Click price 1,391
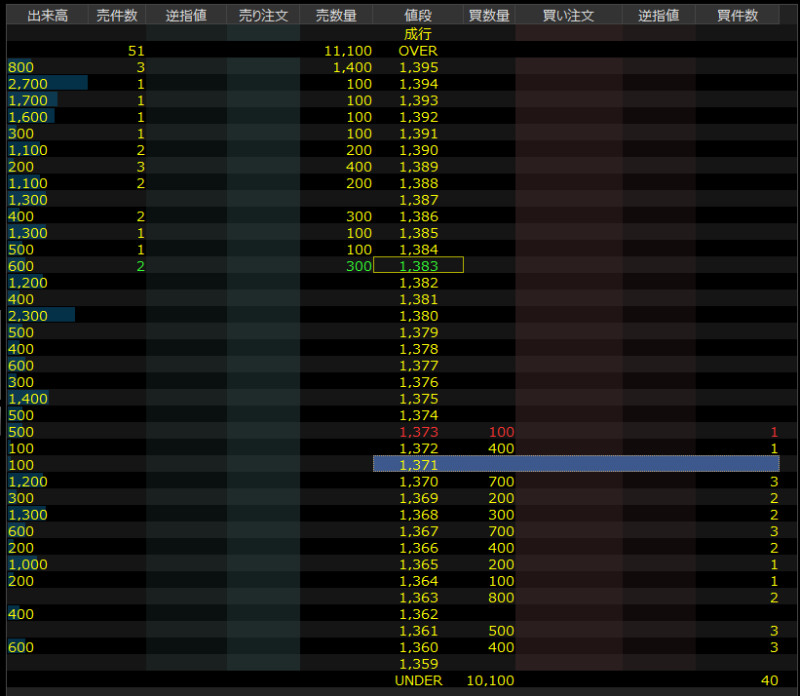The image size is (800, 696). point(418,134)
